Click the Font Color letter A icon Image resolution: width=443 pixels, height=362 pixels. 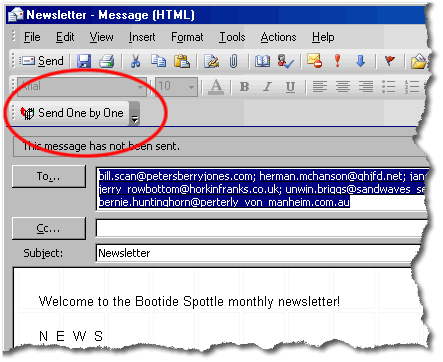[x=216, y=87]
